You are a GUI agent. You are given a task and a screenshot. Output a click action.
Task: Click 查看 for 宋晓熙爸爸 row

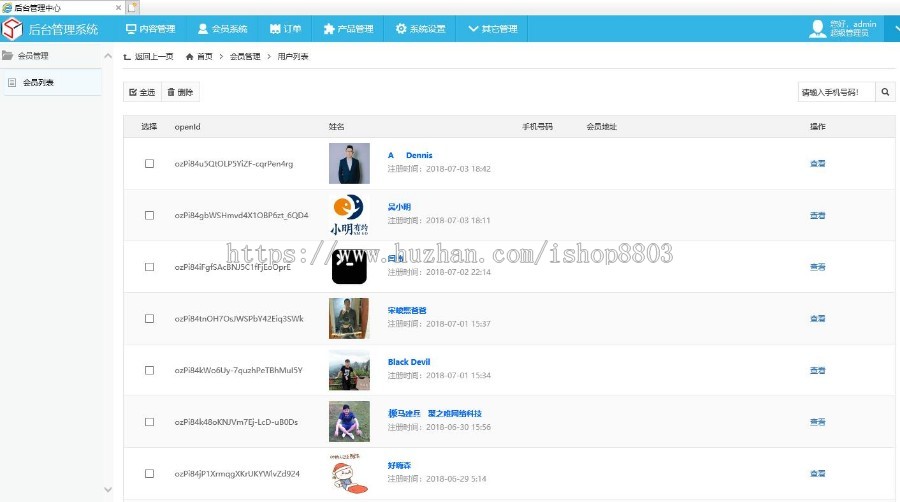[x=817, y=318]
